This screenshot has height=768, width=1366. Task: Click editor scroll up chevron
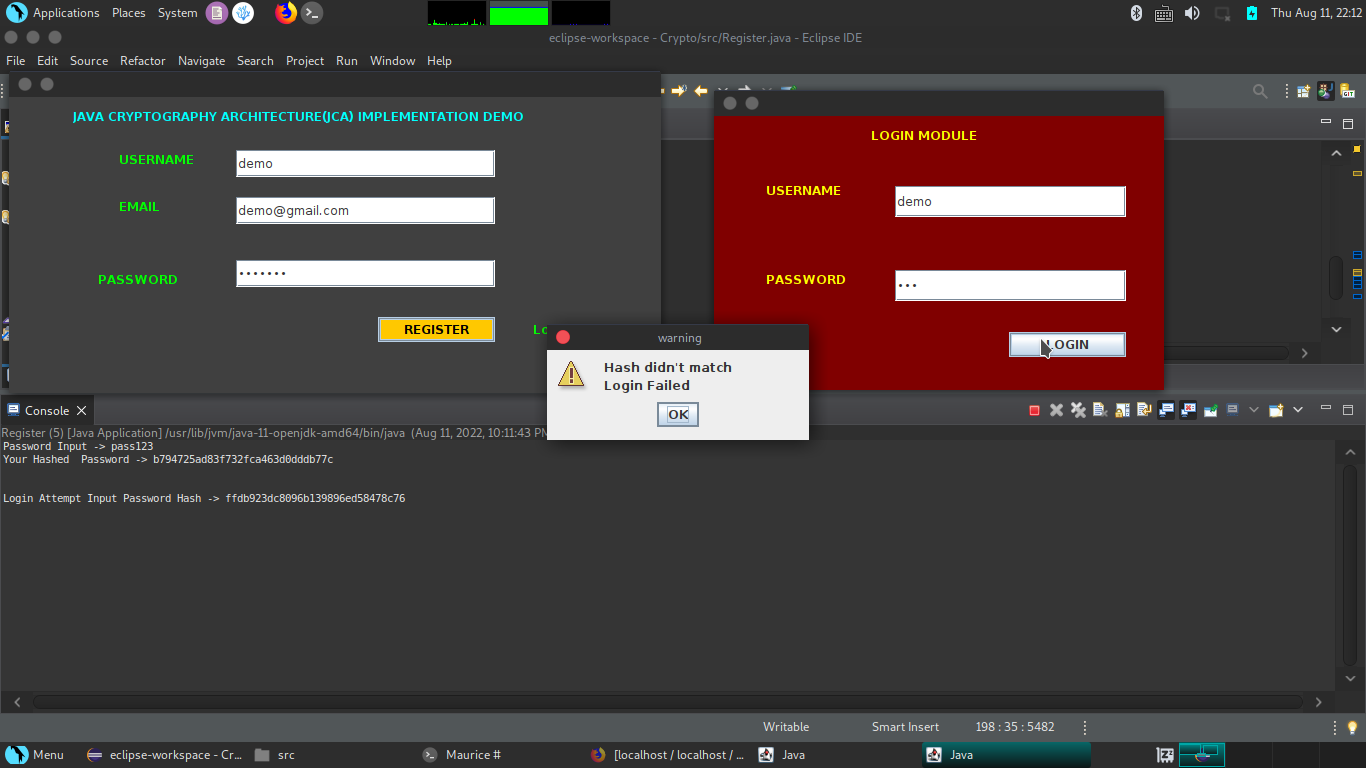pyautogui.click(x=1336, y=153)
